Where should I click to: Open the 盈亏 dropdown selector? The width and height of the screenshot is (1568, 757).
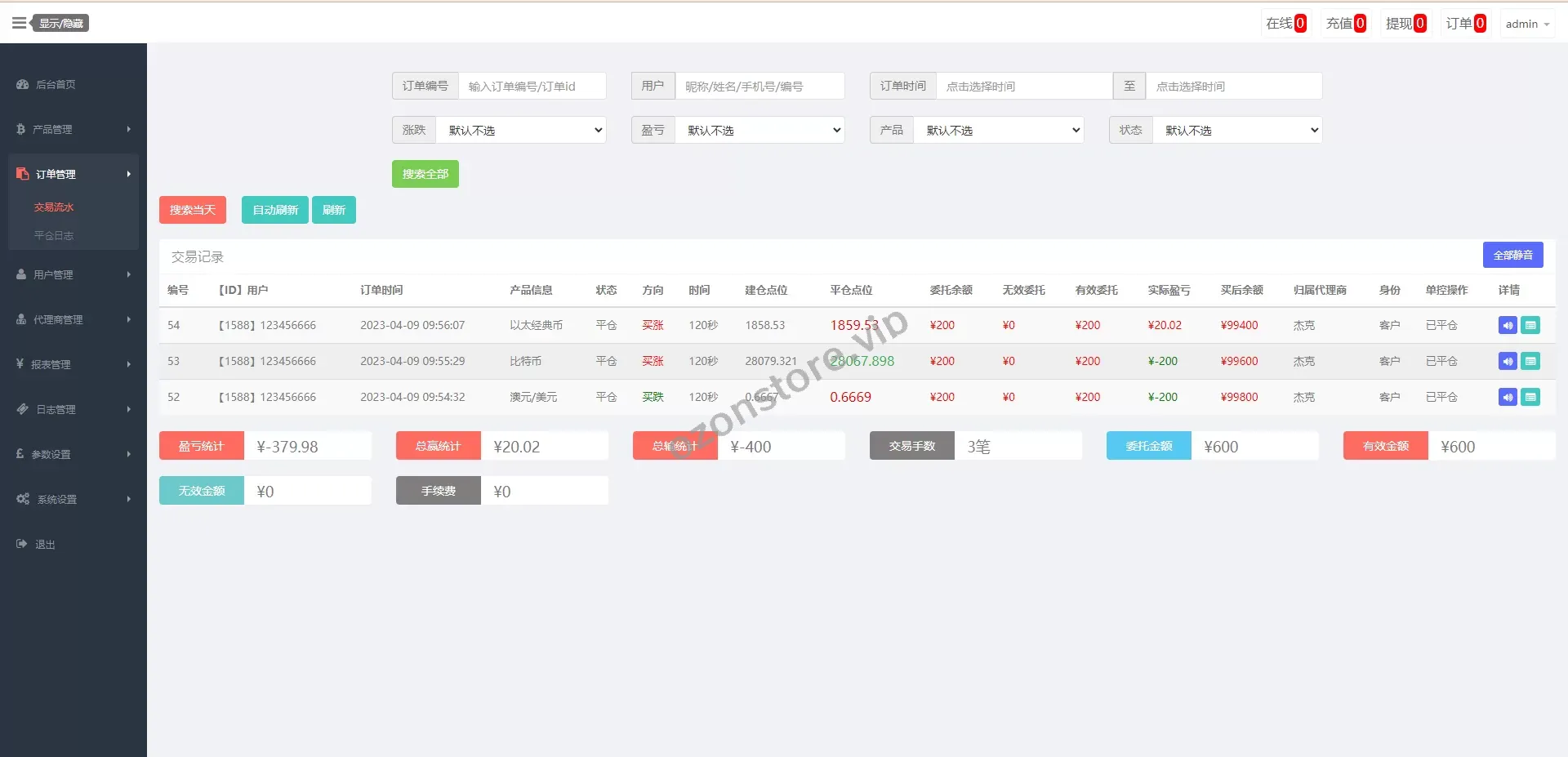point(759,130)
